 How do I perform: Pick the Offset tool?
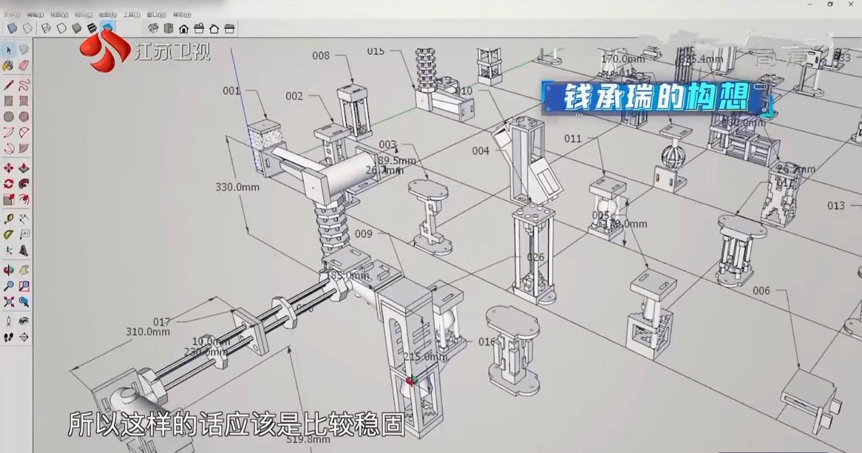(24, 200)
